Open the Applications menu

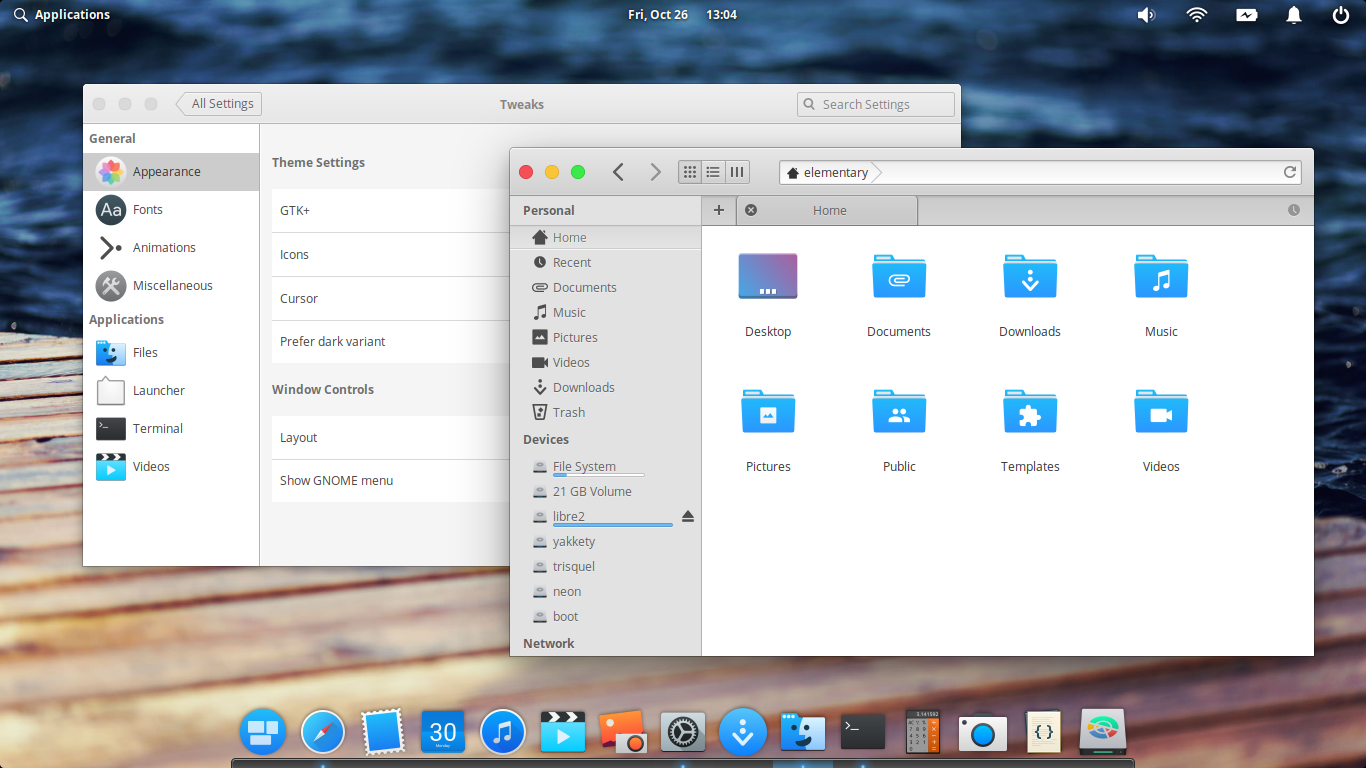click(61, 14)
